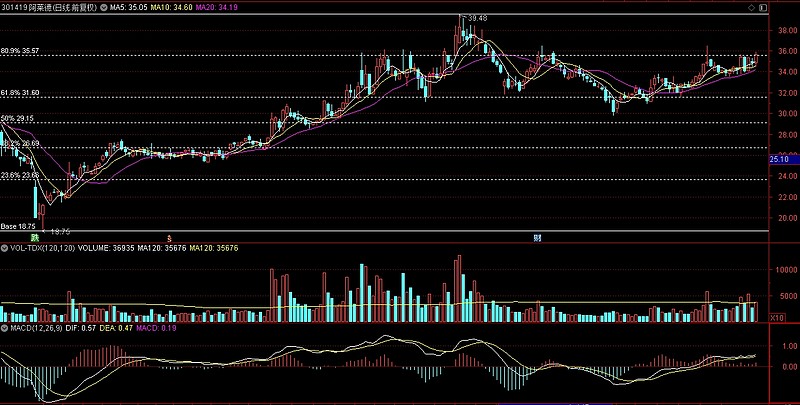Click the diamond icon at top right
This screenshot has height=405, width=800.
pos(752,8)
